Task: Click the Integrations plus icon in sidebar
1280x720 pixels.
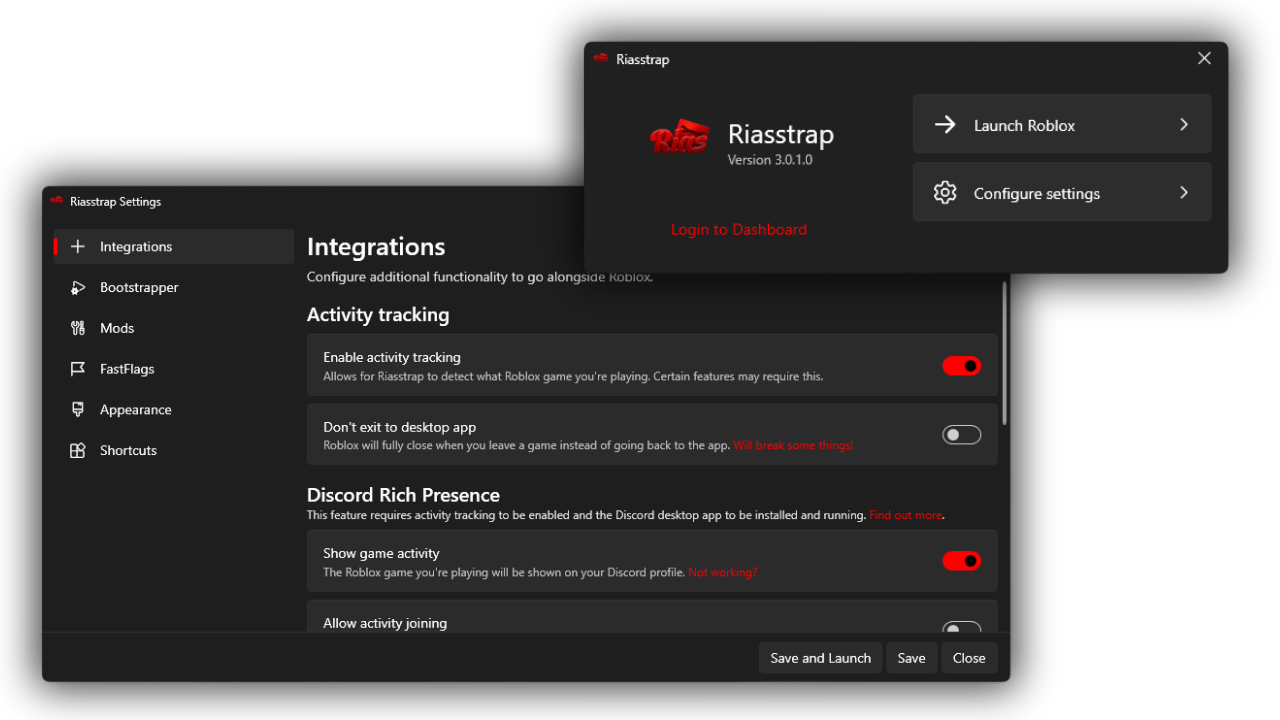Action: click(x=78, y=247)
